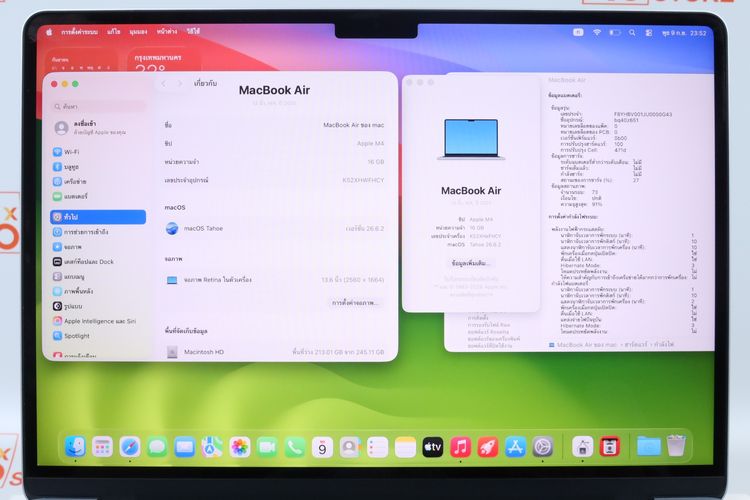Click System Settings gear in Dock
Screen dimensions: 750x500
coord(543,447)
